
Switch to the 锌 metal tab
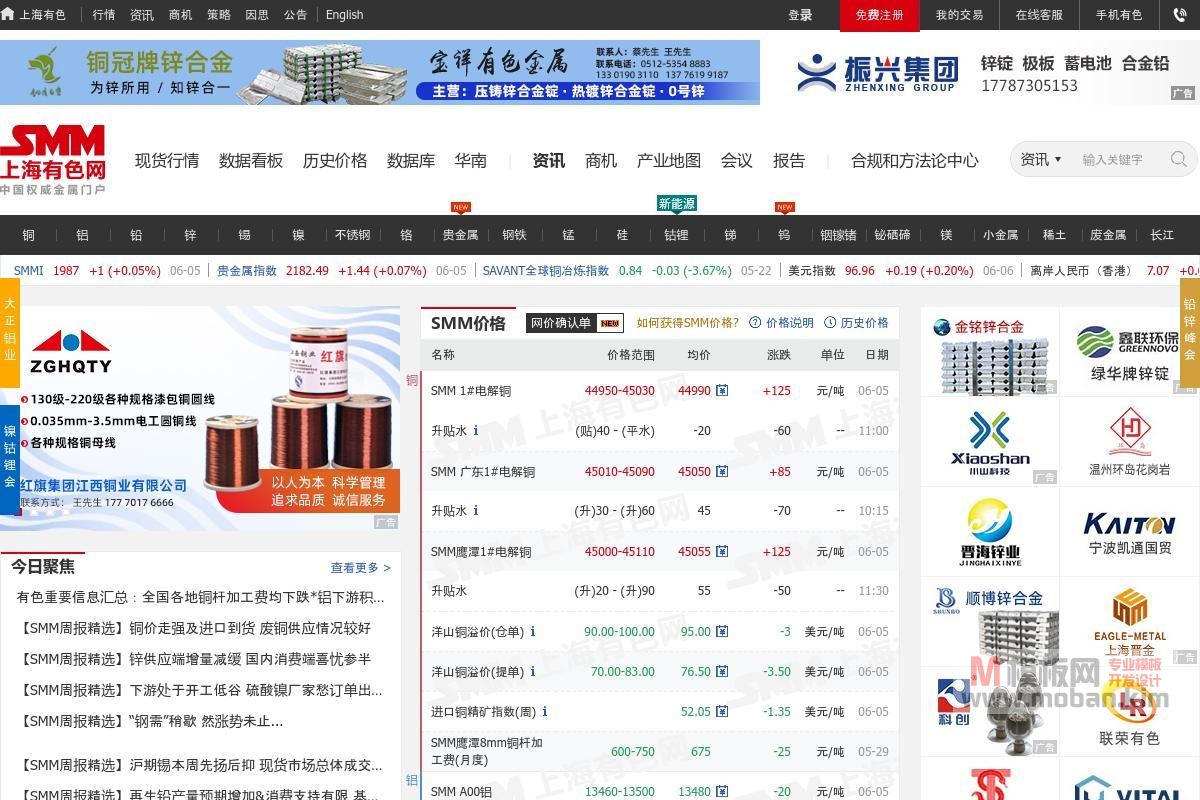190,235
